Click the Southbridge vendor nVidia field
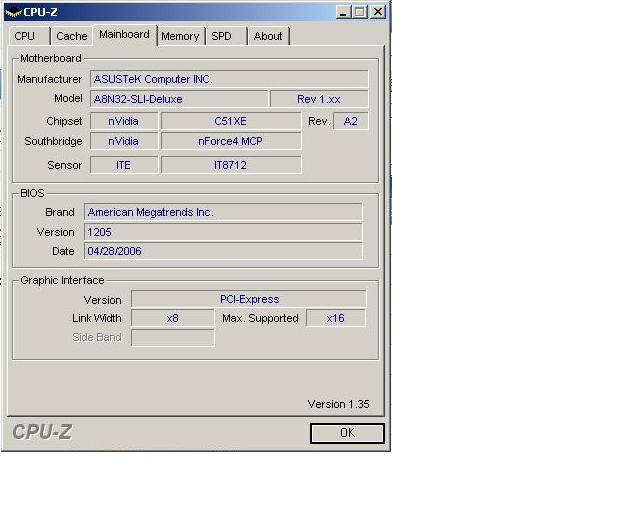Image resolution: width=640 pixels, height=512 pixels. point(124,141)
